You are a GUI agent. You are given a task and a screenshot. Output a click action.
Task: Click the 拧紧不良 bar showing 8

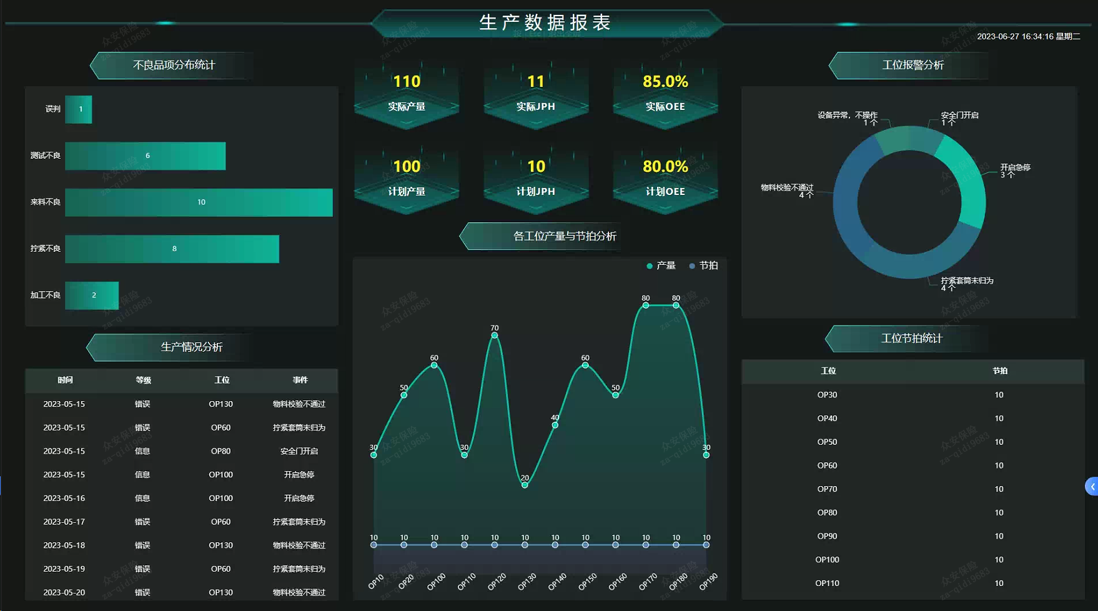172,249
